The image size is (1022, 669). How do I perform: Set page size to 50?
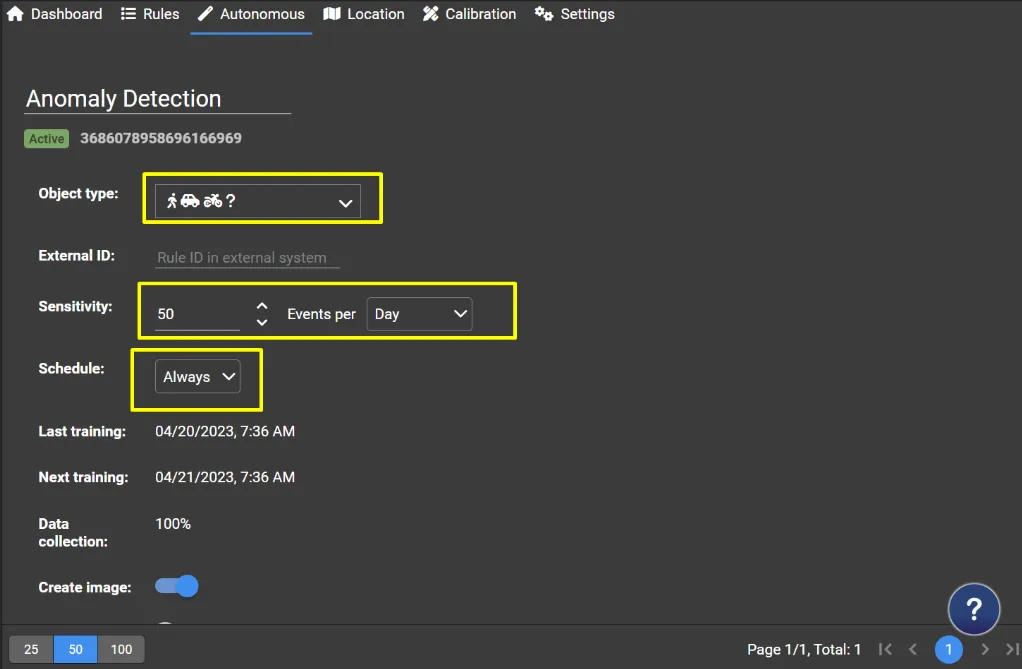76,649
